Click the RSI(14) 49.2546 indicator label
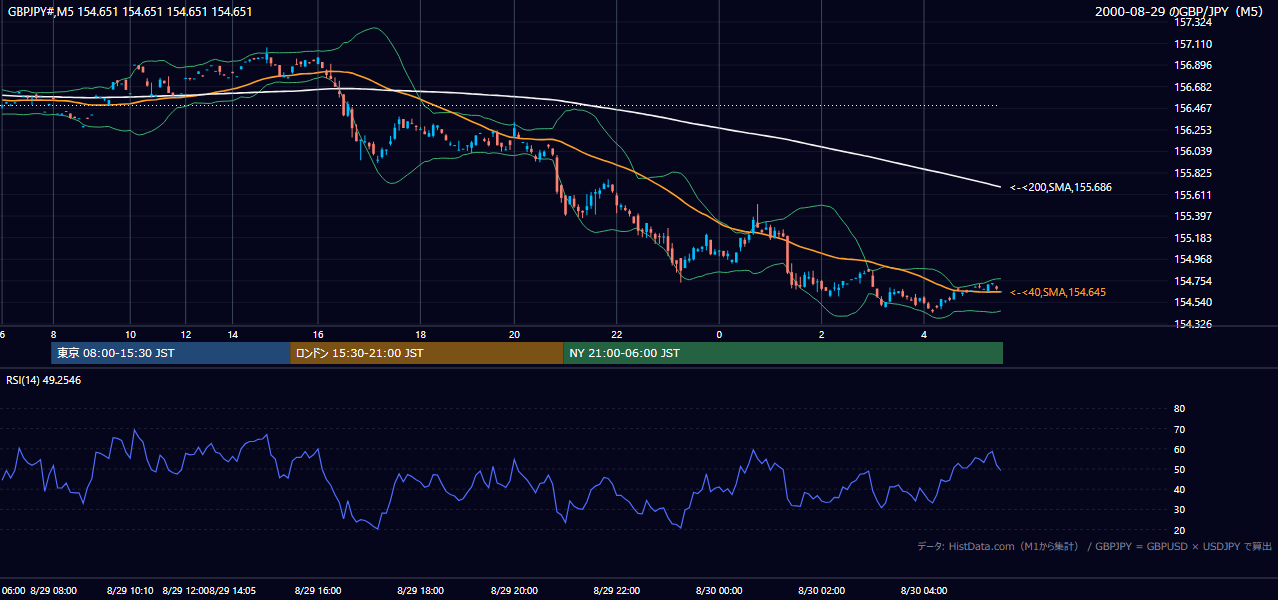Viewport: 1278px width, 600px height. pos(43,380)
